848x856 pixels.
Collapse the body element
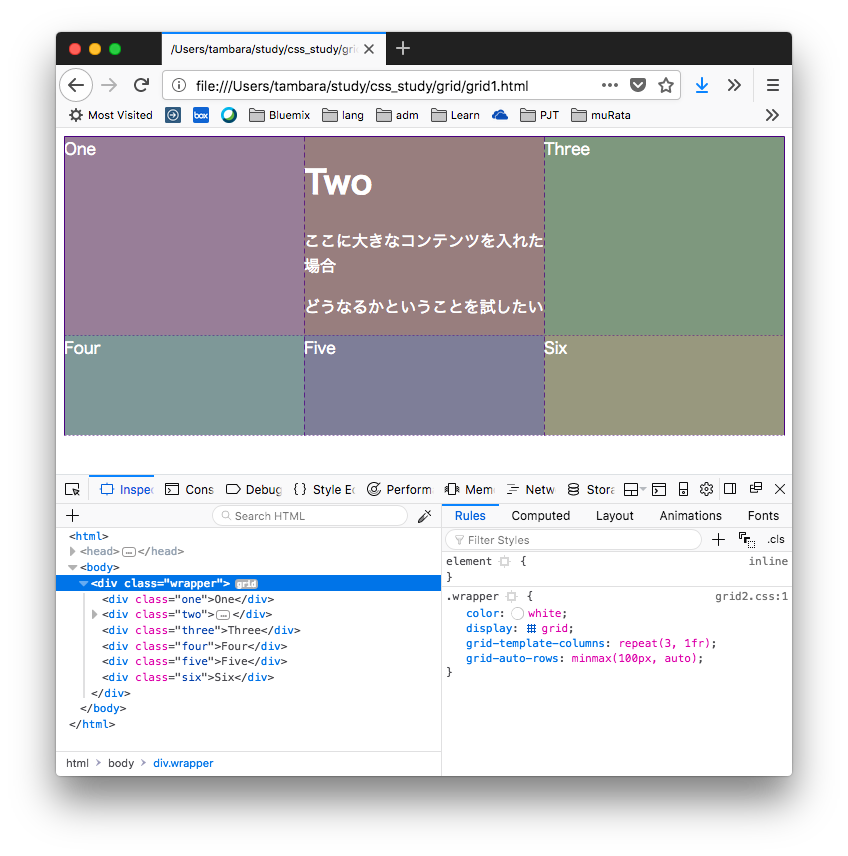(73, 567)
